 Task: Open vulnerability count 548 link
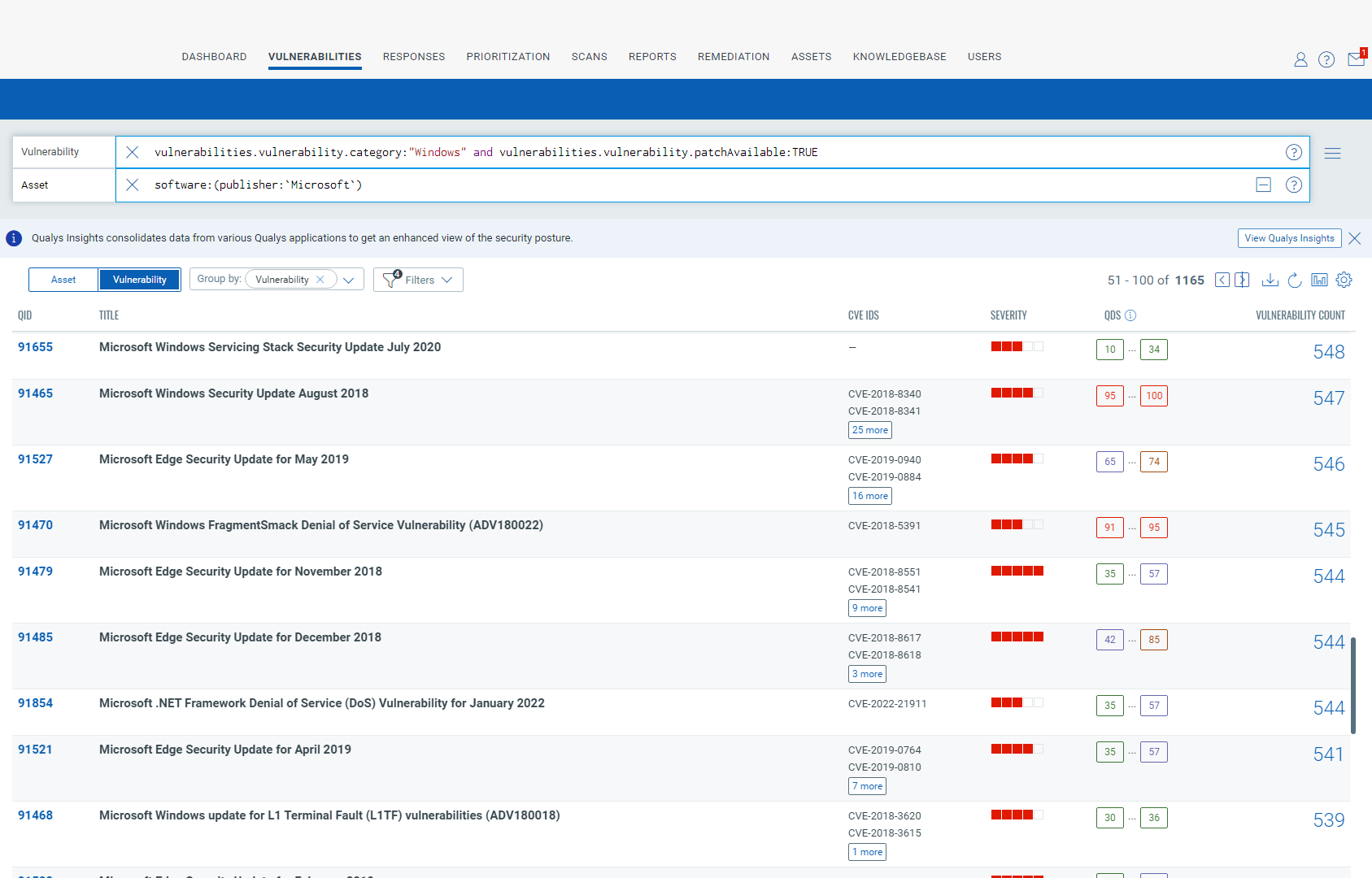coord(1329,352)
